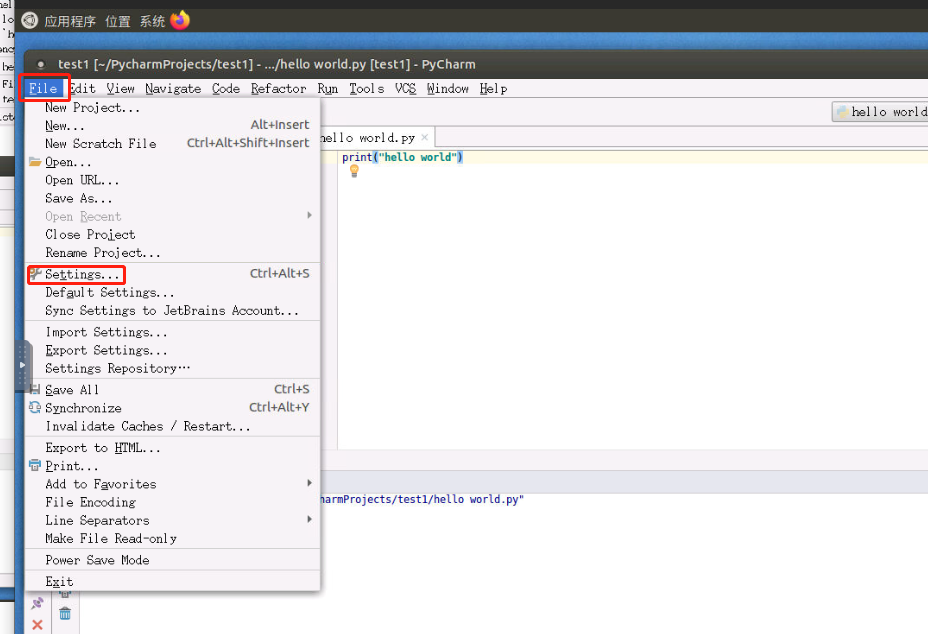Create a New Scratch File
The image size is (928, 634).
pos(173,143)
